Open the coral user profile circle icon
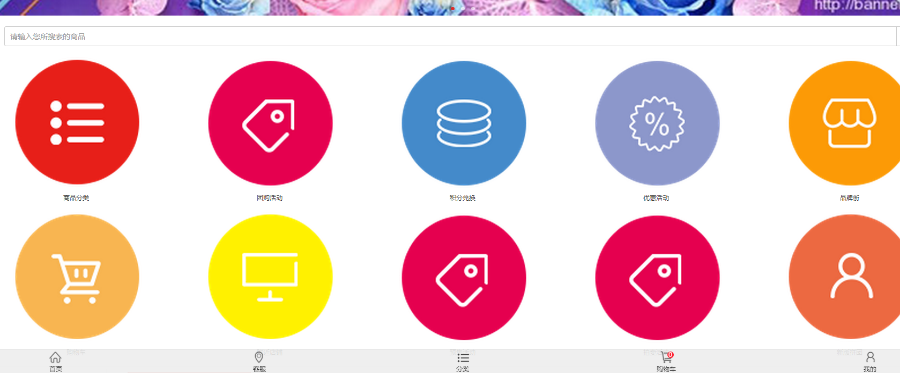Viewport: 900px width, 373px height. pyautogui.click(x=844, y=277)
